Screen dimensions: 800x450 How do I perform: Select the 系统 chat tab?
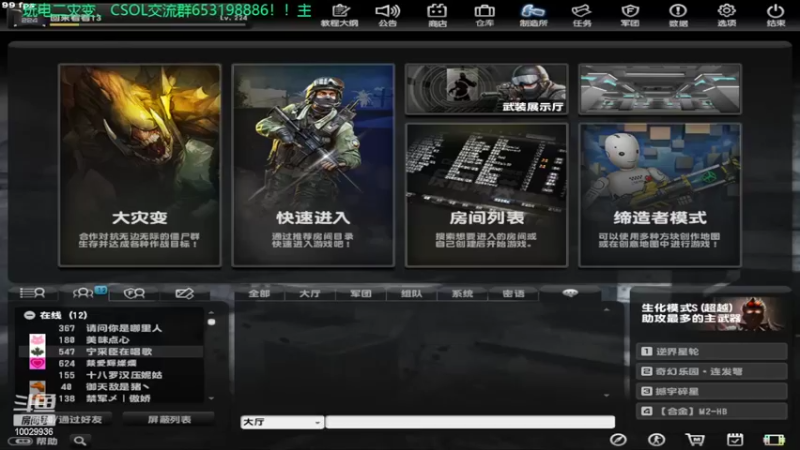click(462, 293)
